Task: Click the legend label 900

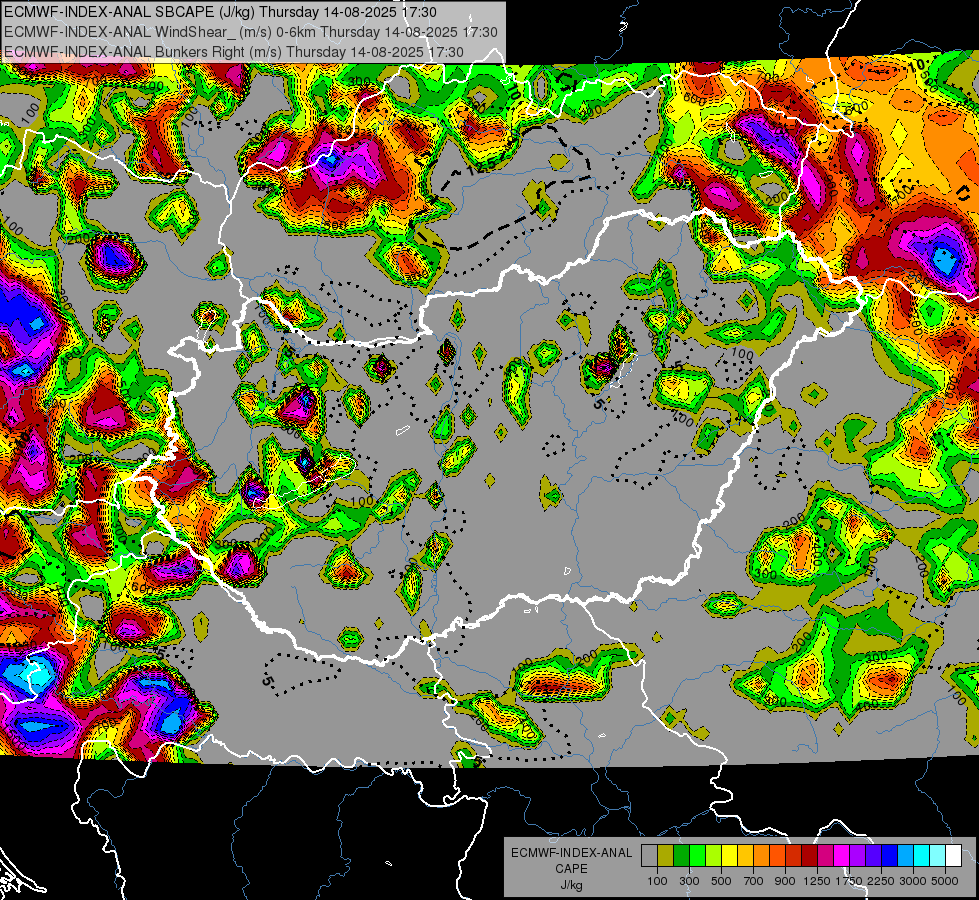Action: click(785, 881)
